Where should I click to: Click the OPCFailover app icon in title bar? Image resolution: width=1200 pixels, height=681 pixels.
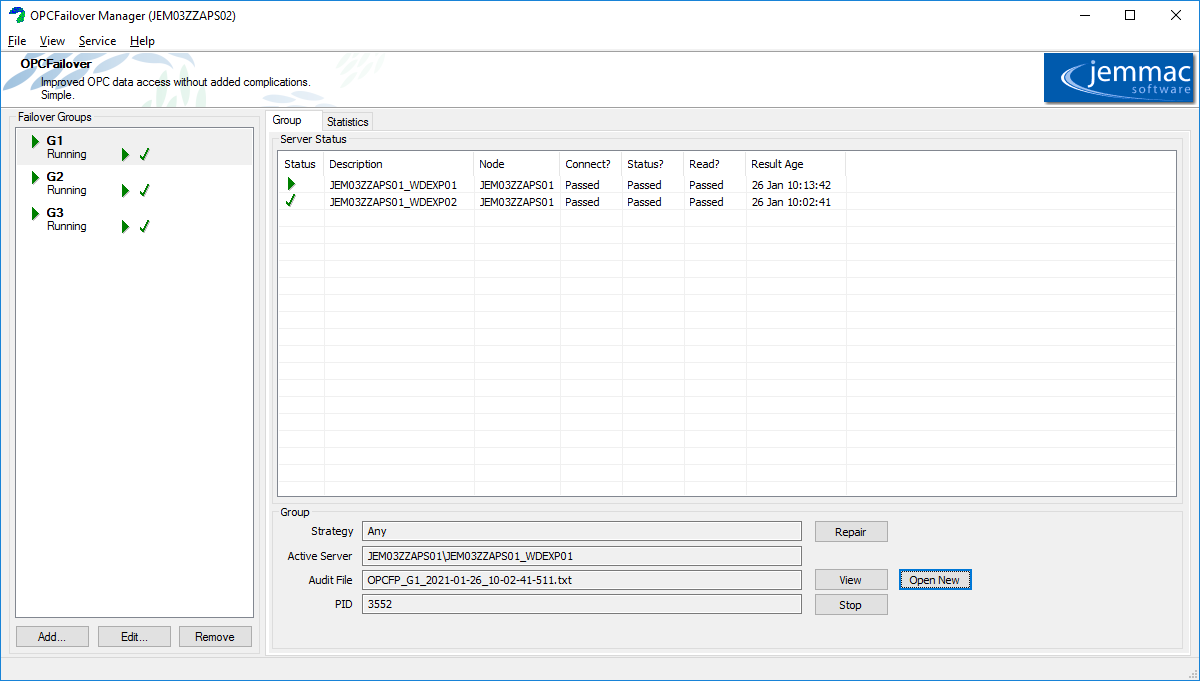tap(16, 15)
